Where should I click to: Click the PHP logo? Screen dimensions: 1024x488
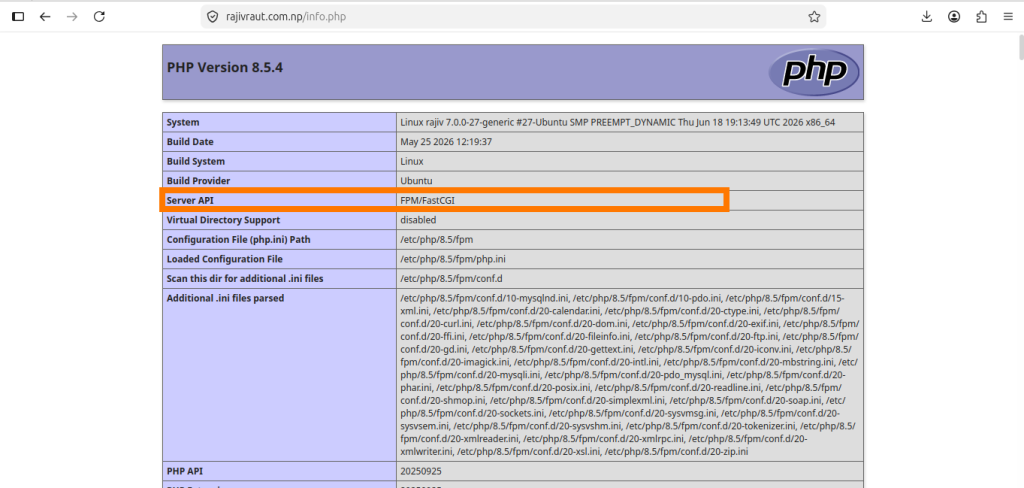pyautogui.click(x=814, y=71)
